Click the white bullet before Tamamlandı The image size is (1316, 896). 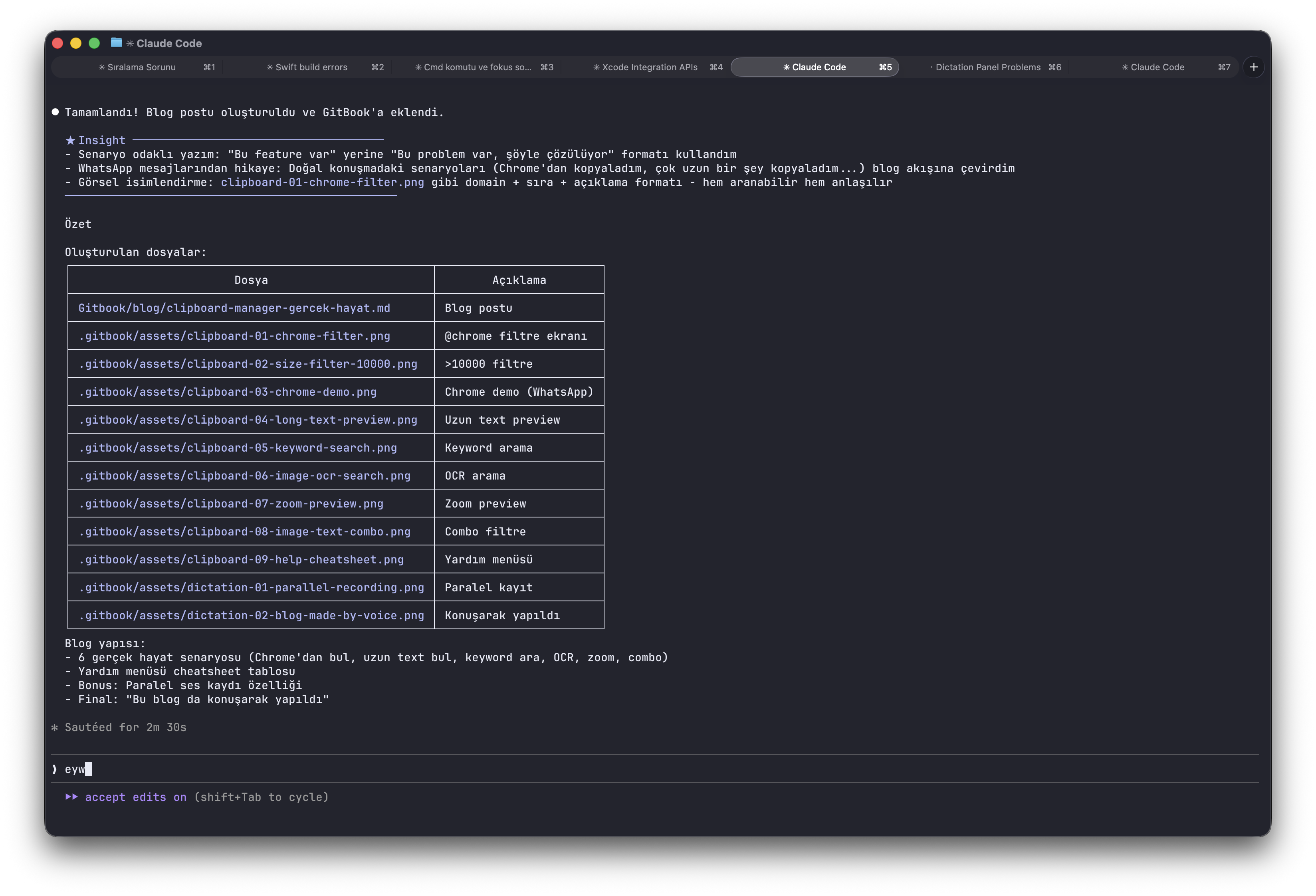pos(55,111)
